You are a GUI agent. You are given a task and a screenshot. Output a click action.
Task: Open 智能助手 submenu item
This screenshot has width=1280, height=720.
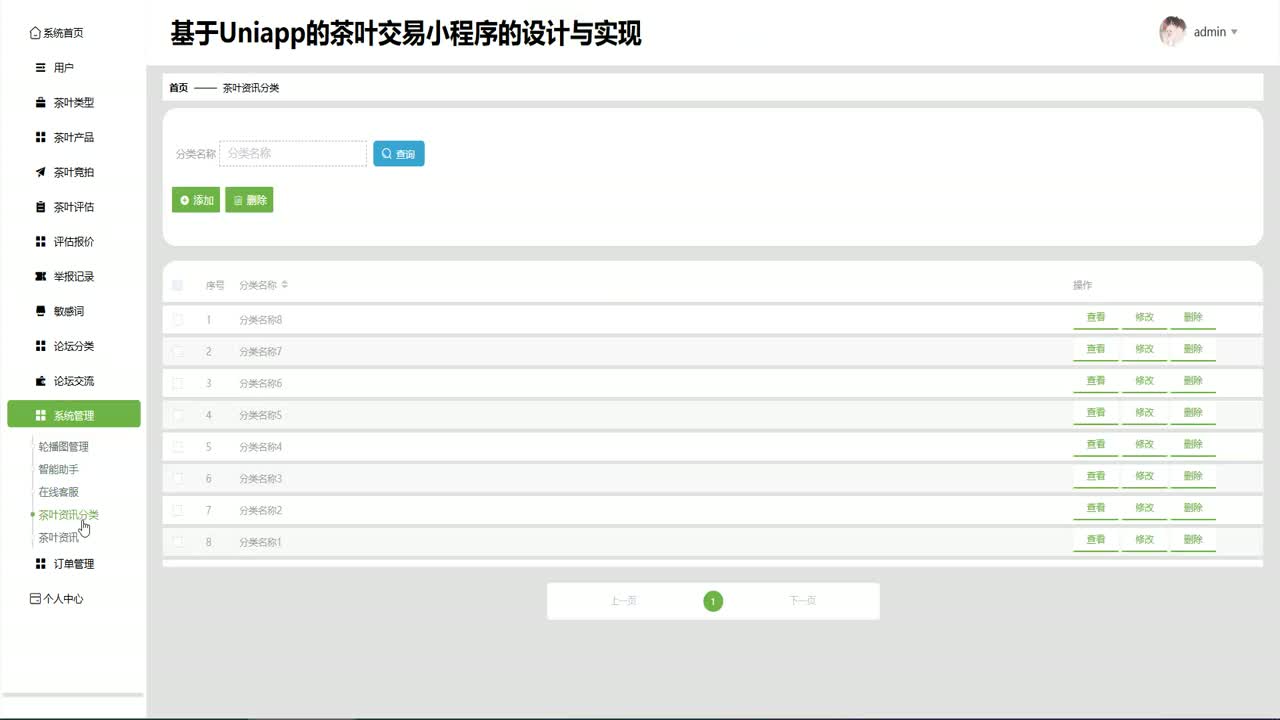[58, 470]
